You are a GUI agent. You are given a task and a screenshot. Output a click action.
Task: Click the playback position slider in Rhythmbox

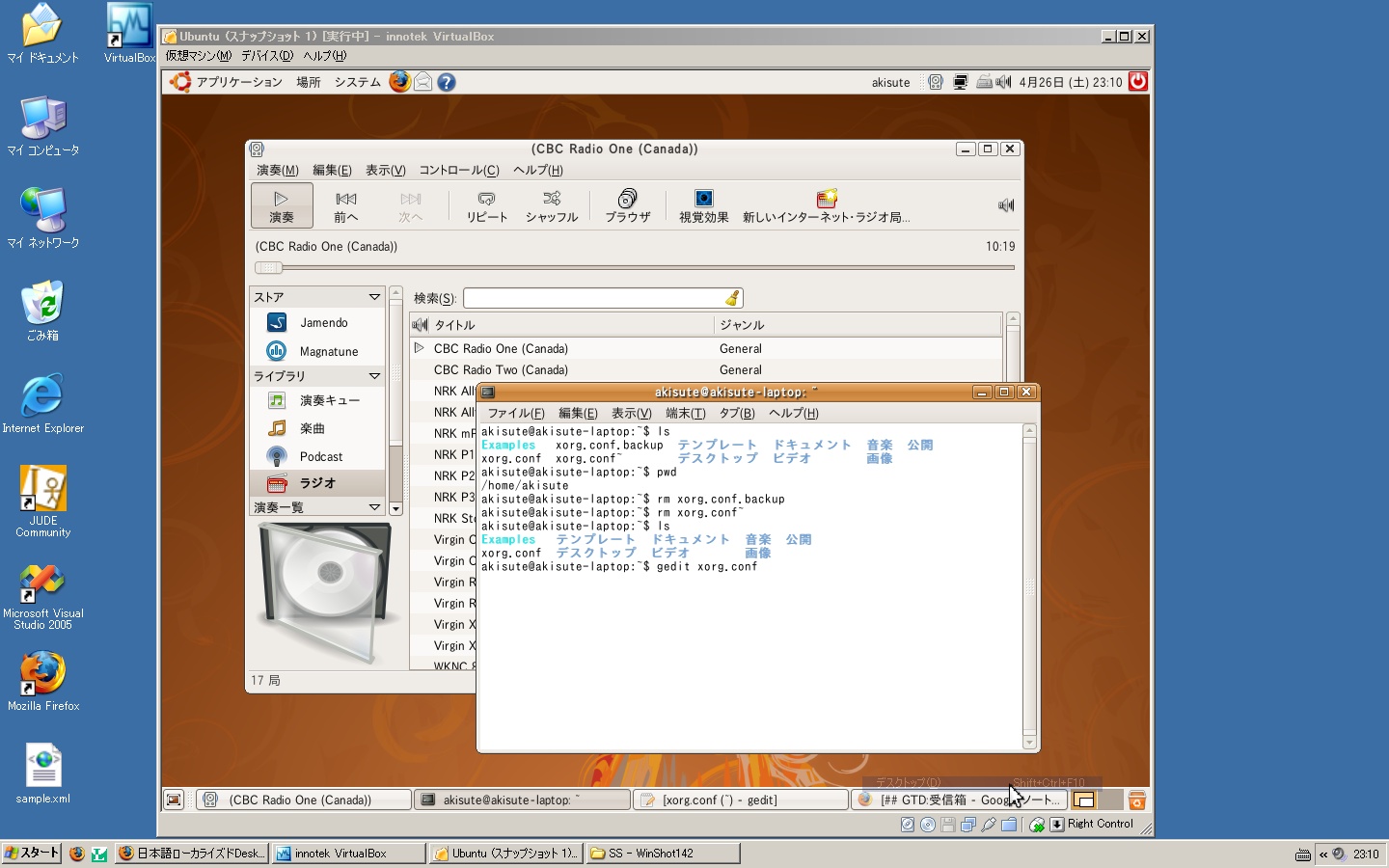pyautogui.click(x=635, y=267)
